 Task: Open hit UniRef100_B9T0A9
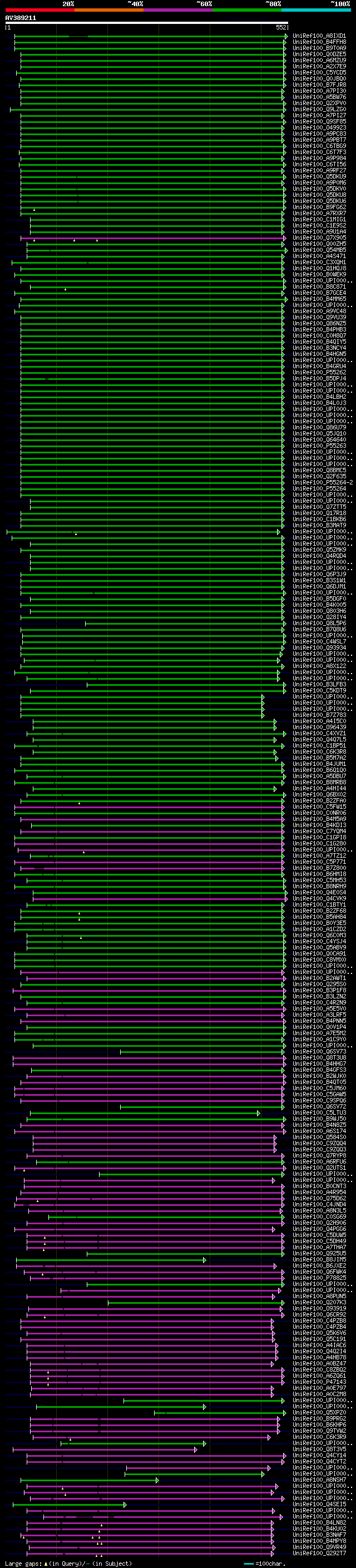[x=319, y=48]
